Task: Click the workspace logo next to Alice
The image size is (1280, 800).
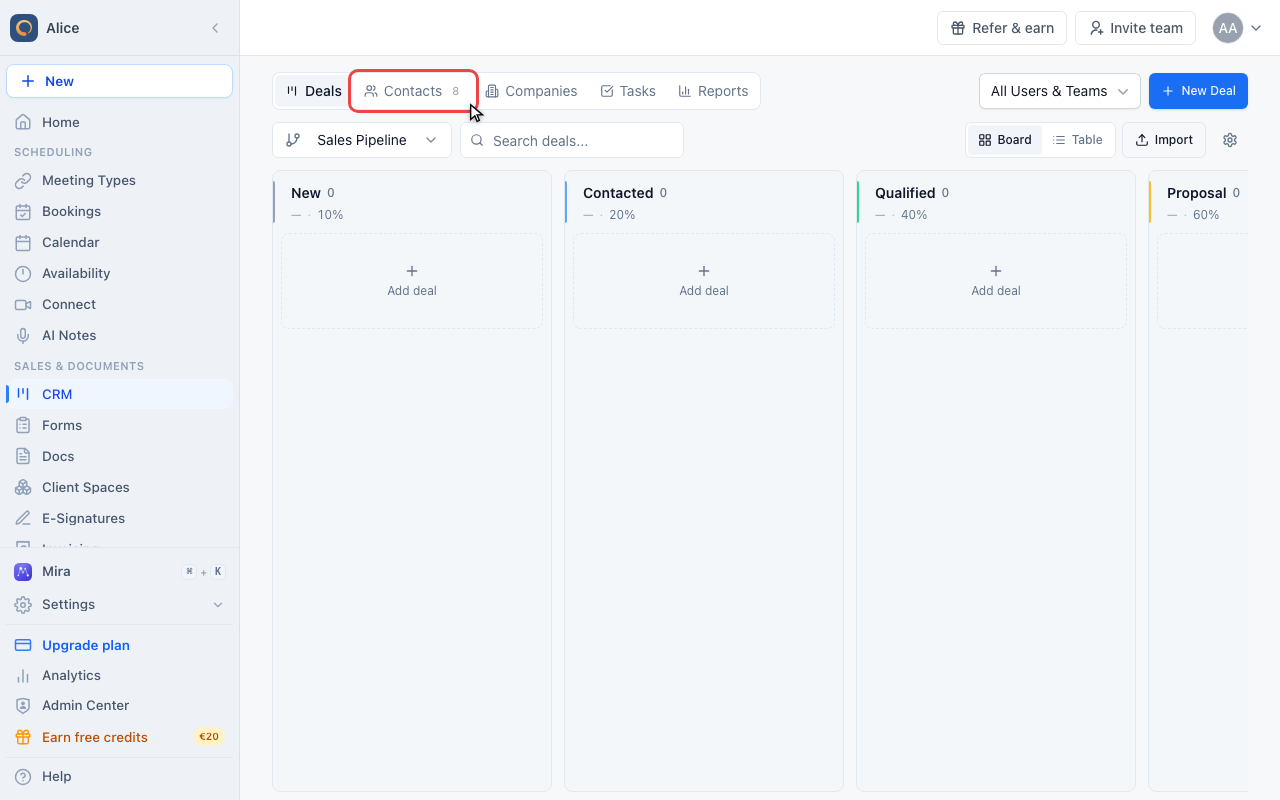Action: [24, 28]
